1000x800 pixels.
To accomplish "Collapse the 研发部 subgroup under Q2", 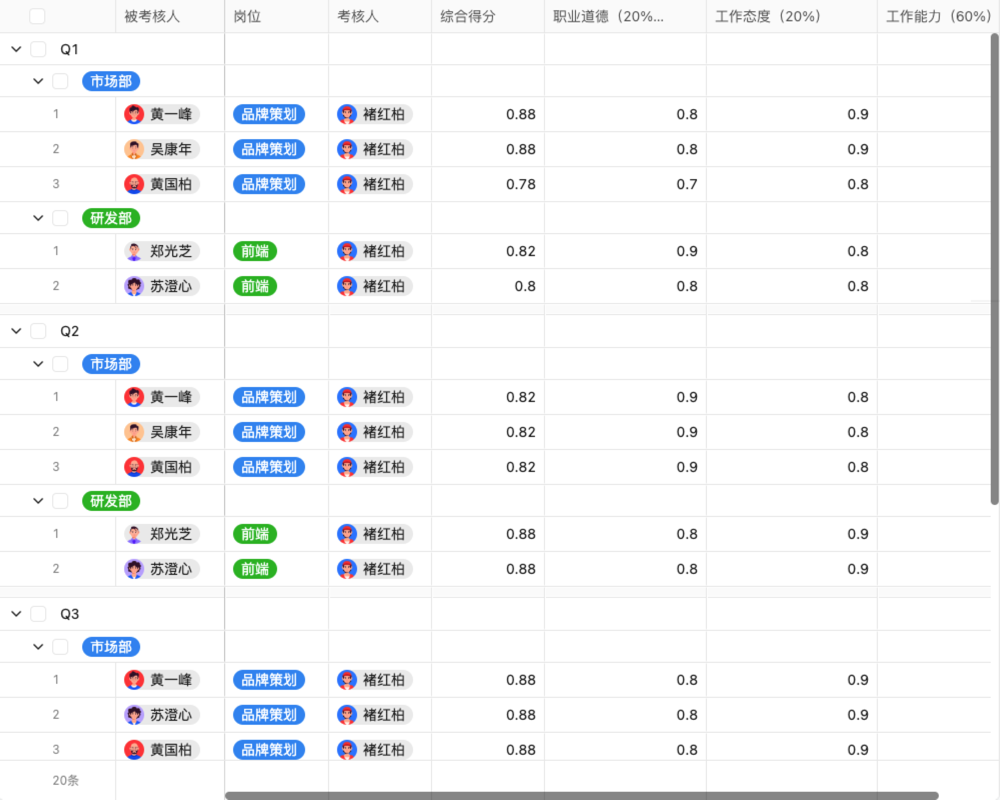I will click(38, 500).
